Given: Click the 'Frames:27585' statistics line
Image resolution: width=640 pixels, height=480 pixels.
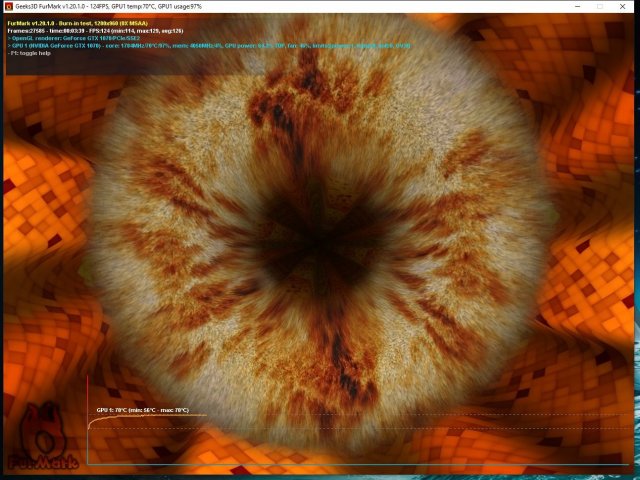Looking at the screenshot, I should point(95,31).
